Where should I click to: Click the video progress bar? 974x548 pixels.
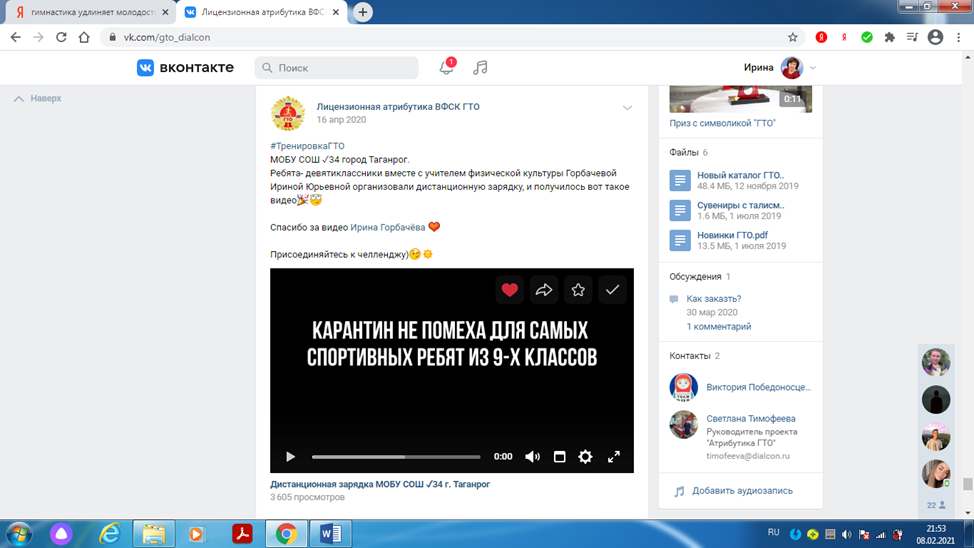[396, 457]
